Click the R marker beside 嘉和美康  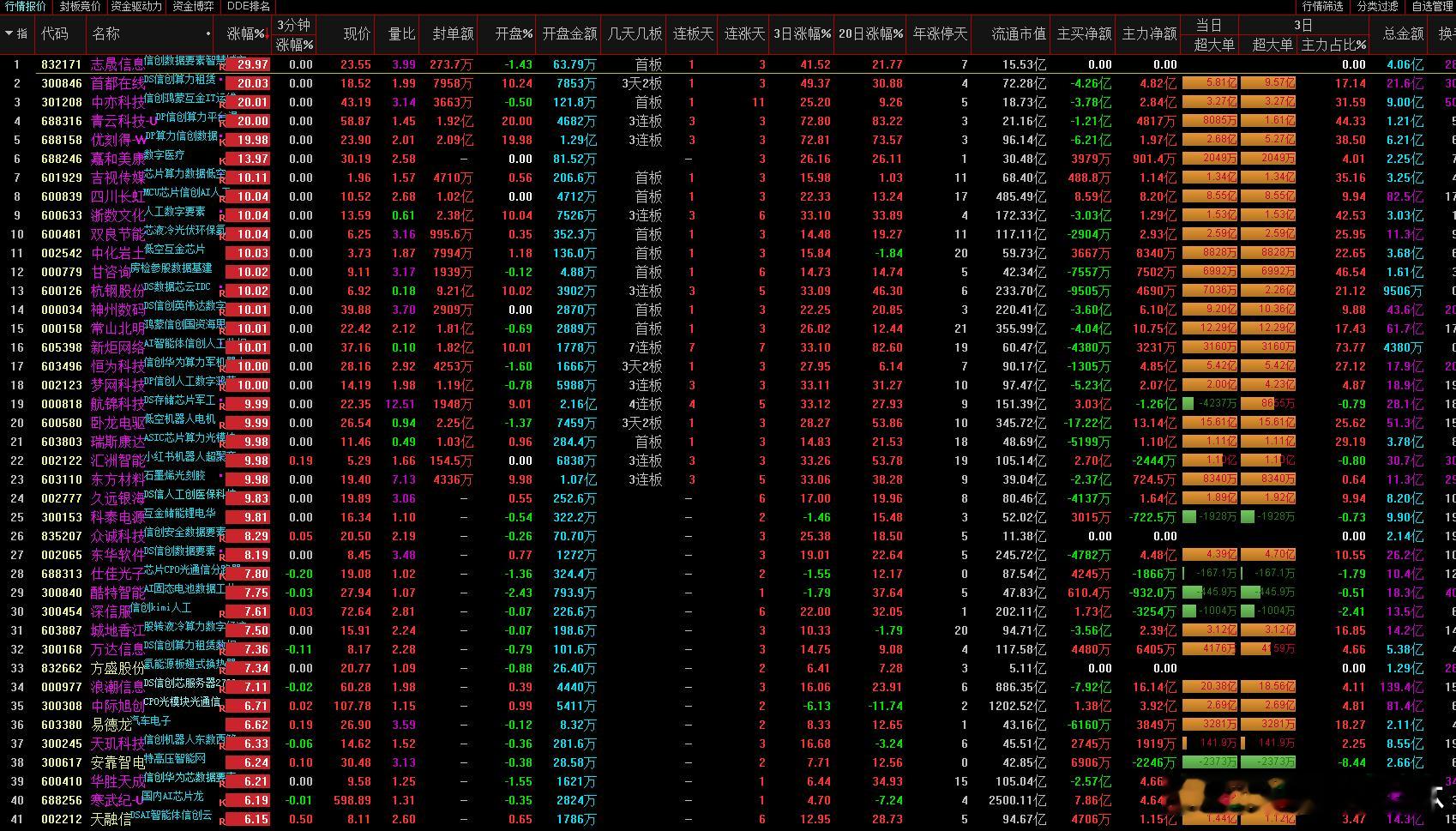click(222, 160)
